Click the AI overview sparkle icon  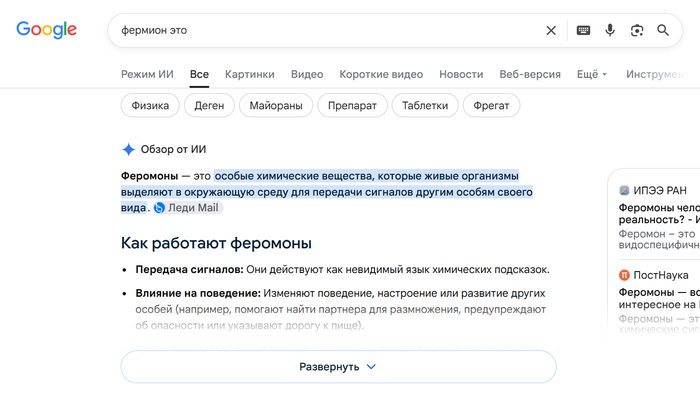(x=128, y=149)
